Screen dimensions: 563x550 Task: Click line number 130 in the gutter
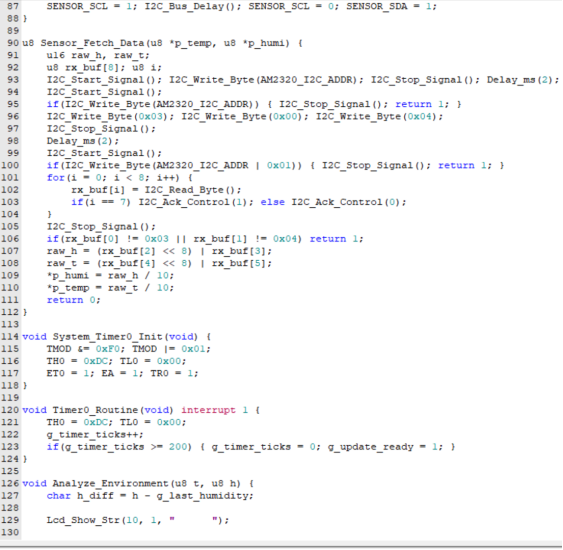tap(10, 531)
